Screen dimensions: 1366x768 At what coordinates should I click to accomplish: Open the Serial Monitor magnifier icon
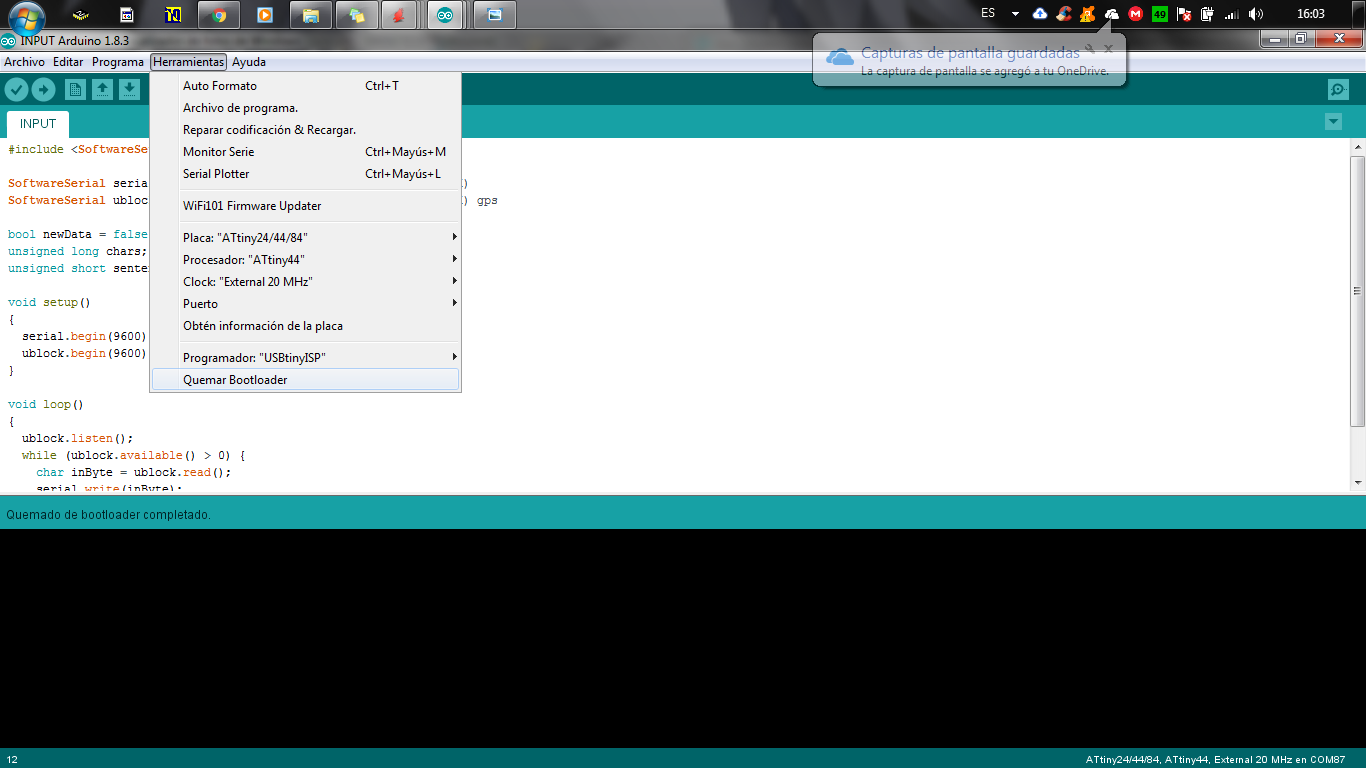tap(1338, 90)
